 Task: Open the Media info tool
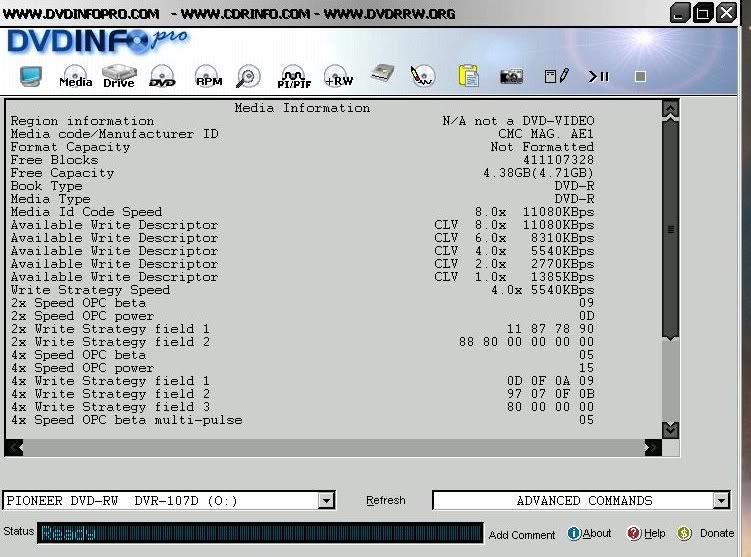click(x=76, y=77)
